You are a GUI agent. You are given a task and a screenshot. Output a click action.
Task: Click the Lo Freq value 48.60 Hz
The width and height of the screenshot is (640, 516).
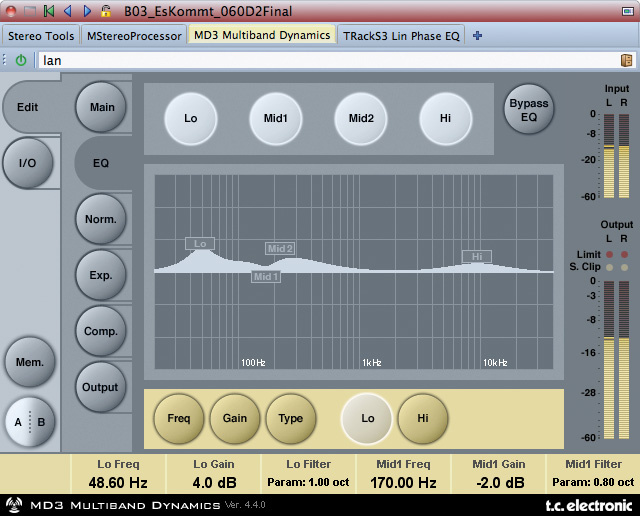[x=118, y=483]
